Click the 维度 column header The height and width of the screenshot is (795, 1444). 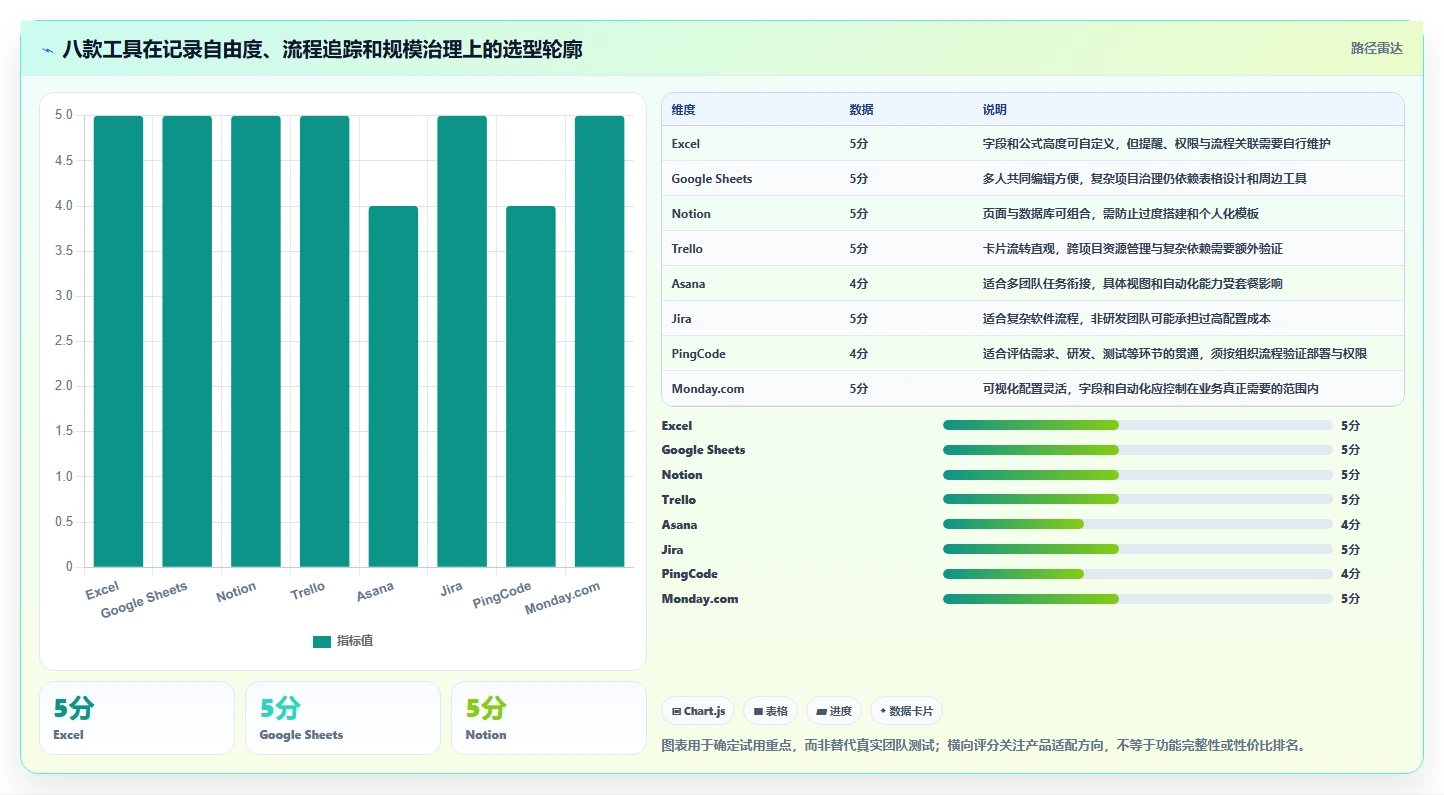click(x=684, y=109)
